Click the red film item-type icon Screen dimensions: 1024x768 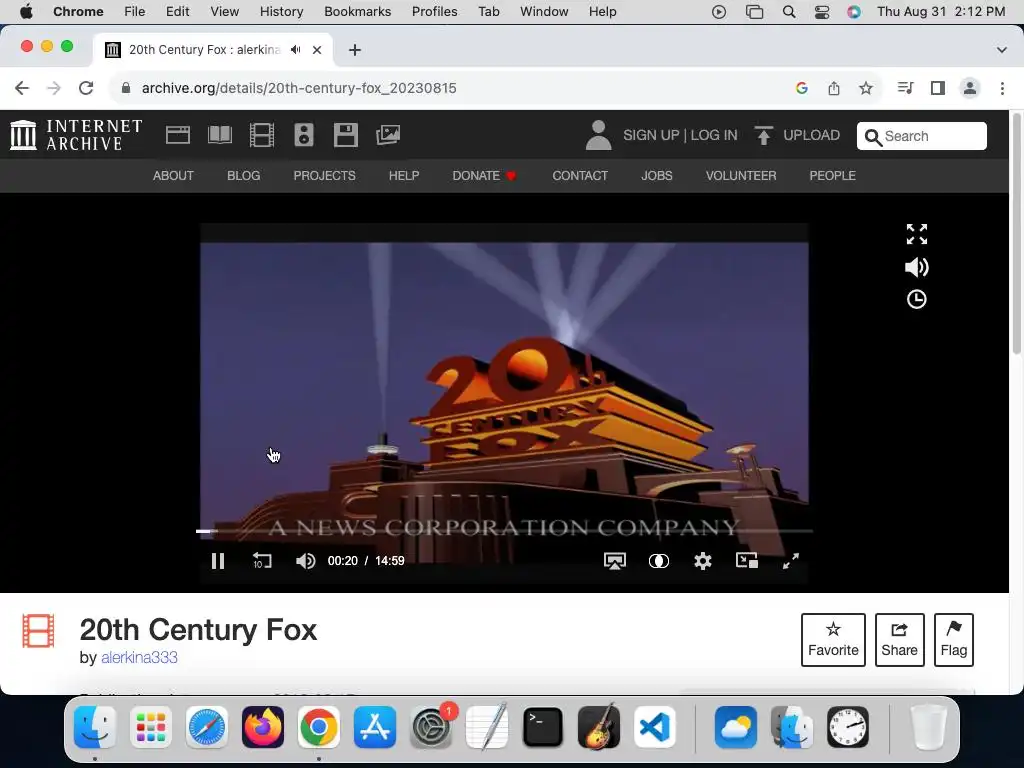(38, 631)
